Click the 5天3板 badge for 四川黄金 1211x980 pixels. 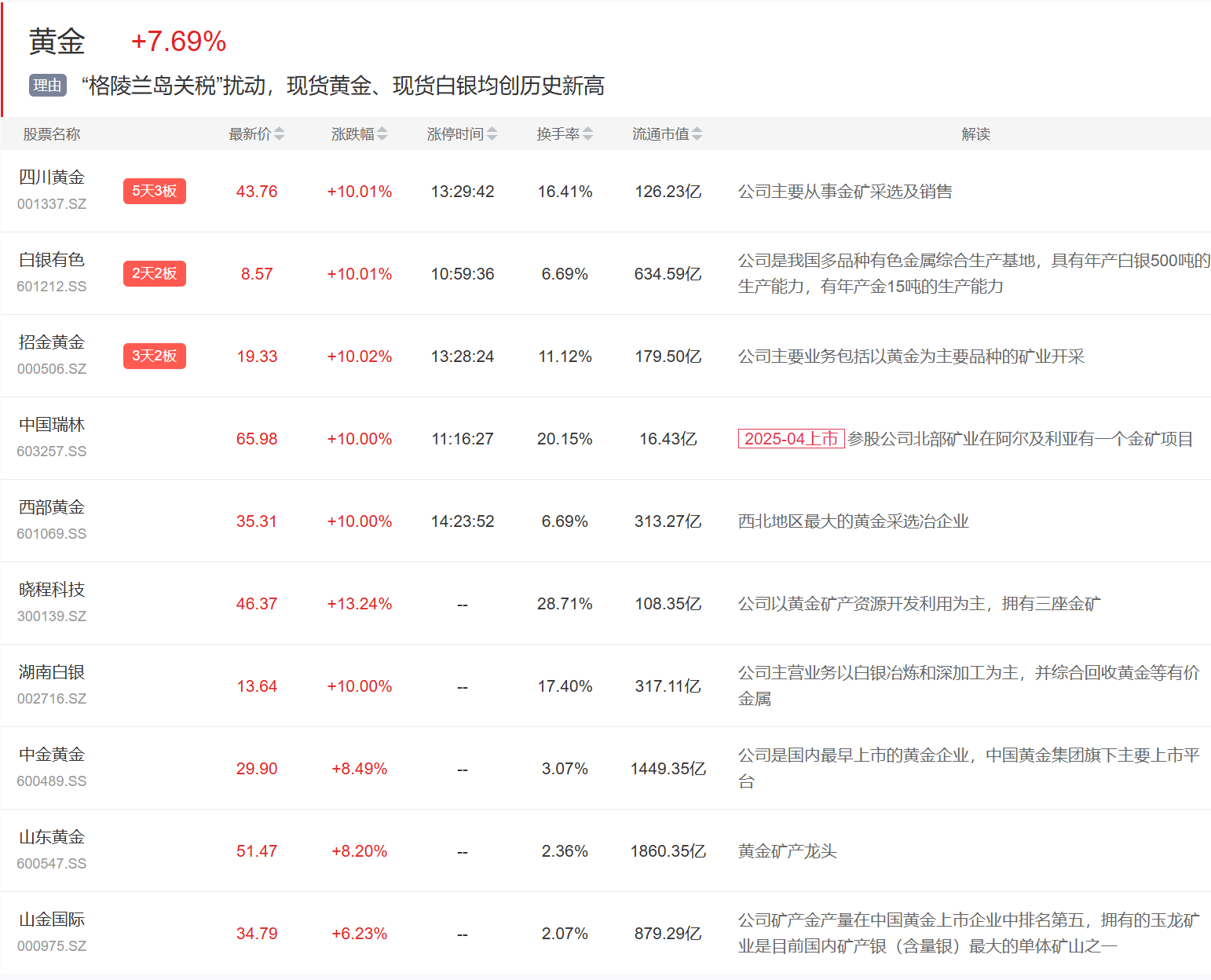(x=154, y=191)
